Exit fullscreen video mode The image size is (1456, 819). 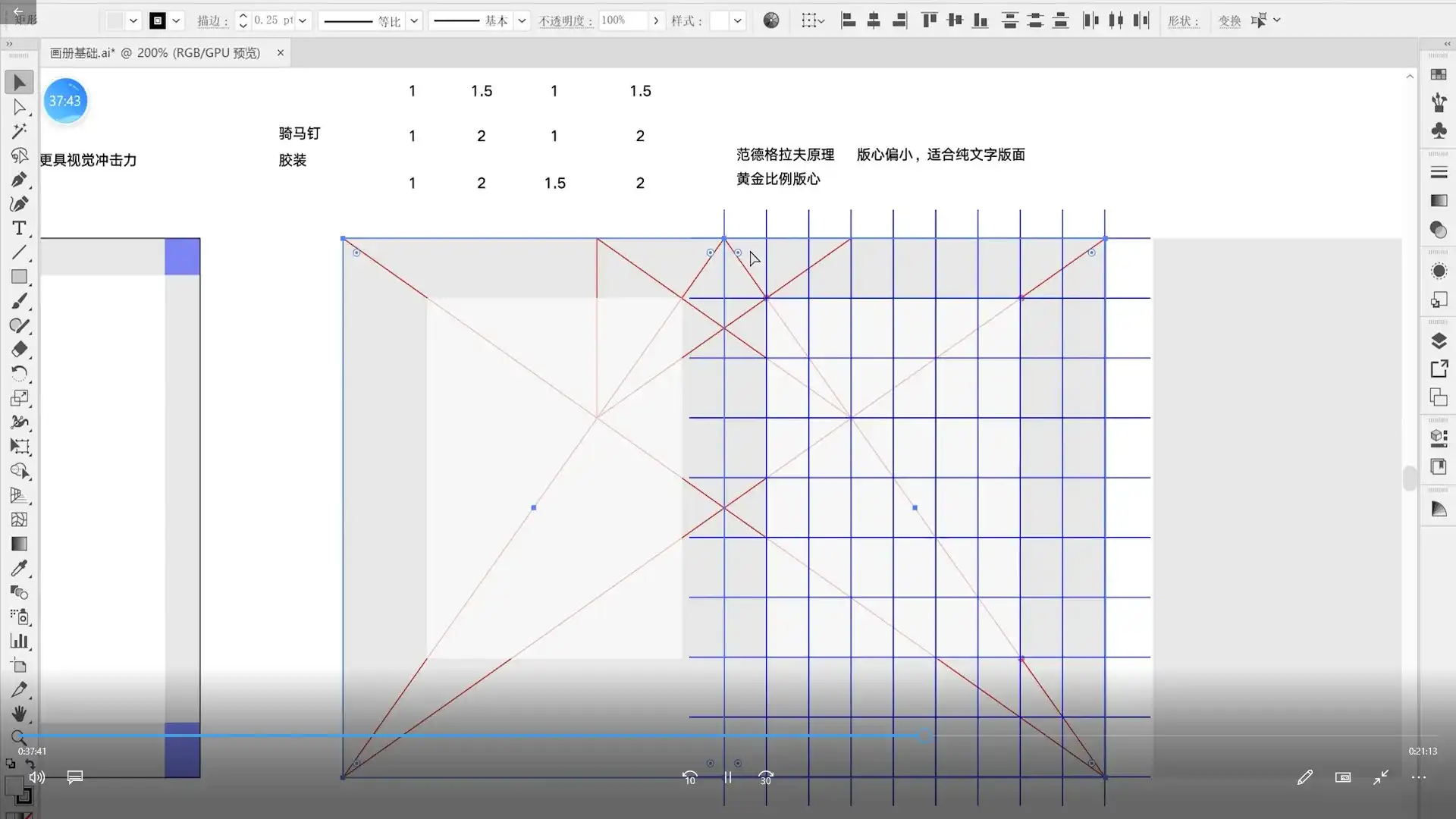1380,777
